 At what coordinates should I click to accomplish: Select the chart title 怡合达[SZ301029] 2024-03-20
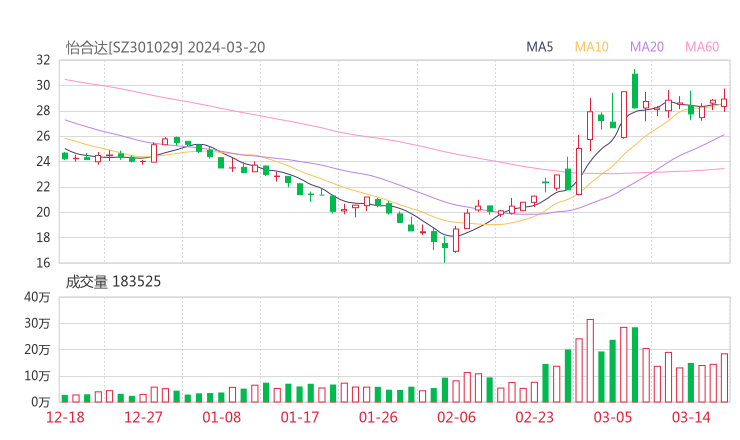coord(165,48)
